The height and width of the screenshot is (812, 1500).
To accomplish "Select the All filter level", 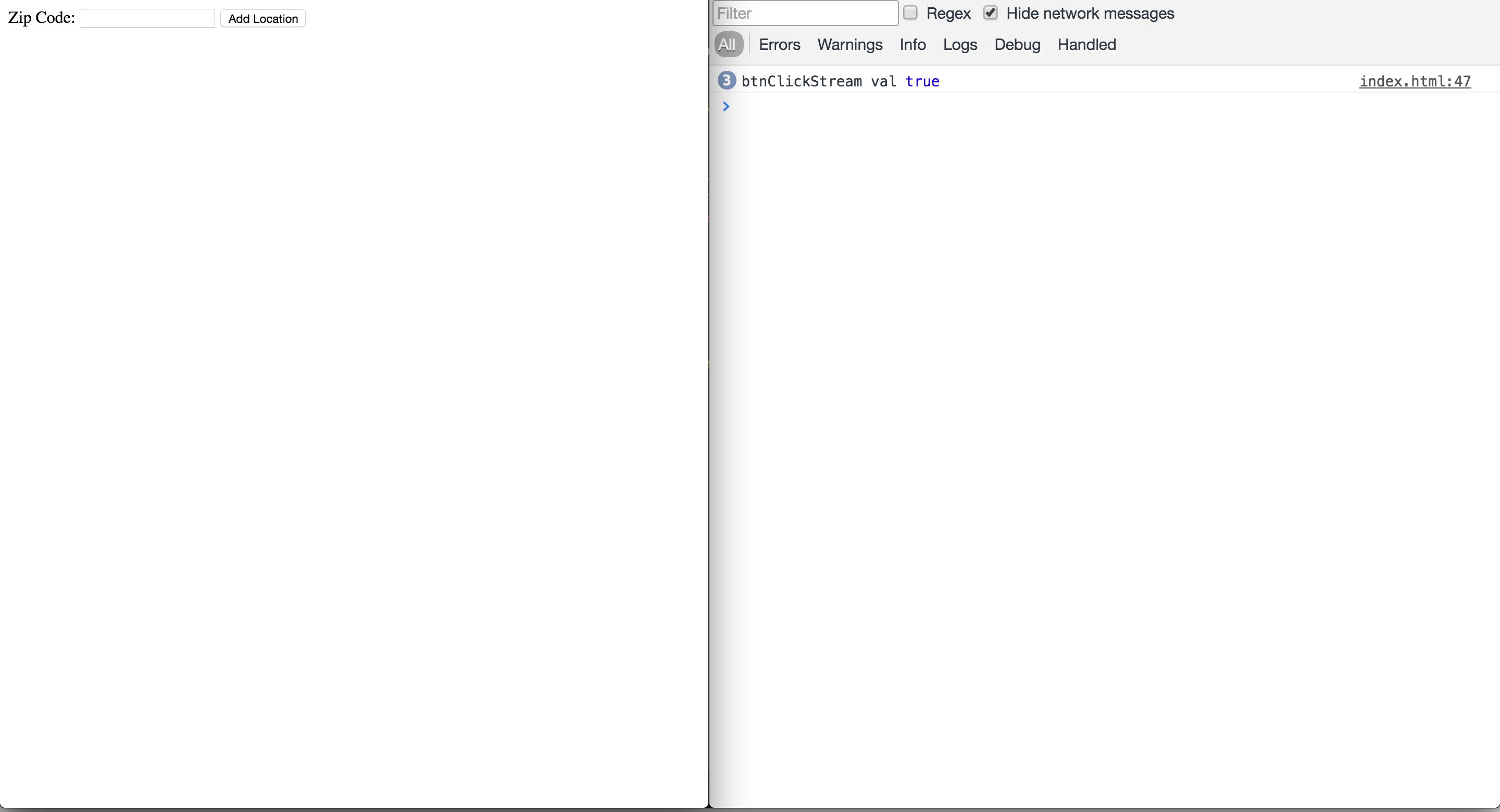I will pos(727,45).
